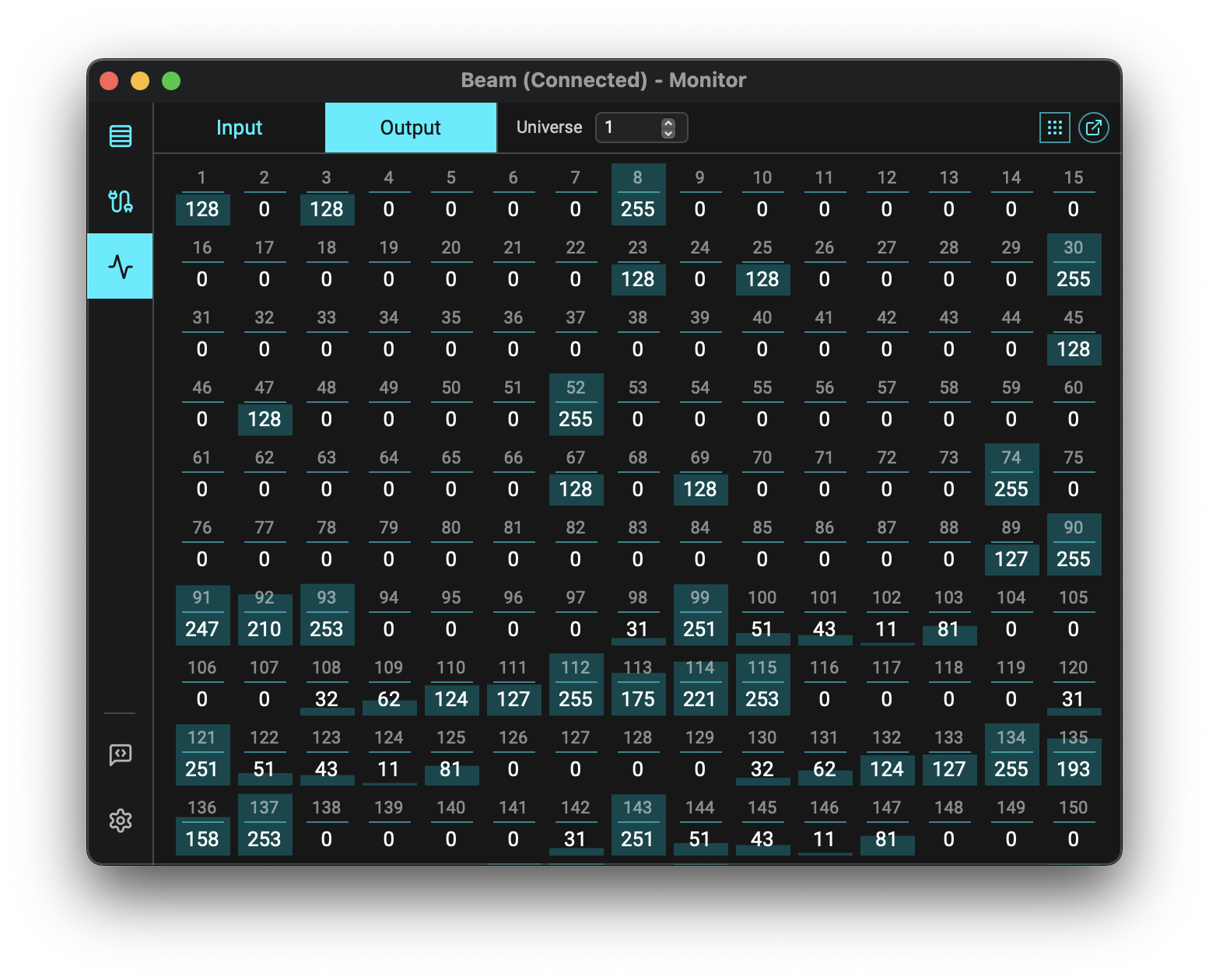Select channel 101 cell showing 43
Screen dimensions: 1209x980
pyautogui.click(x=825, y=614)
